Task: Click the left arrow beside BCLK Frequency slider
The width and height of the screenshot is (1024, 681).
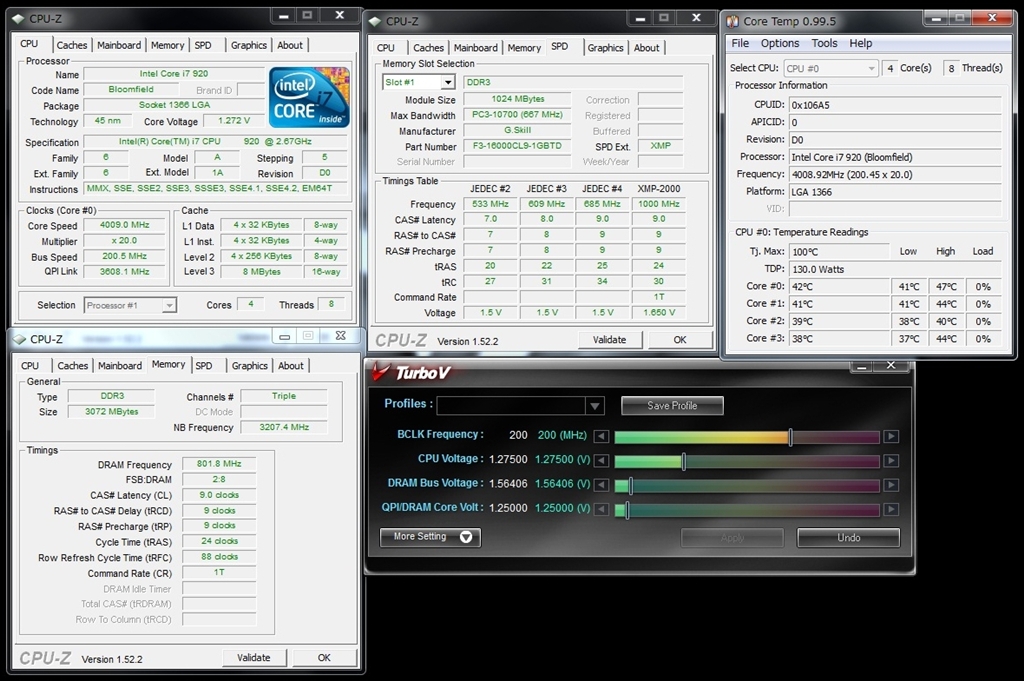Action: point(601,436)
